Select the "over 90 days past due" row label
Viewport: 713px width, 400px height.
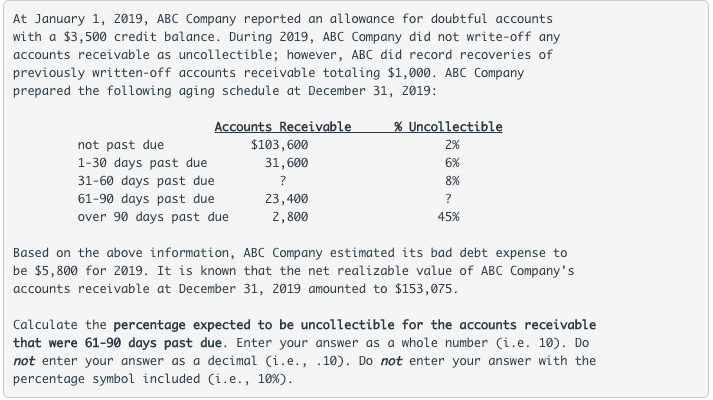tap(153, 216)
